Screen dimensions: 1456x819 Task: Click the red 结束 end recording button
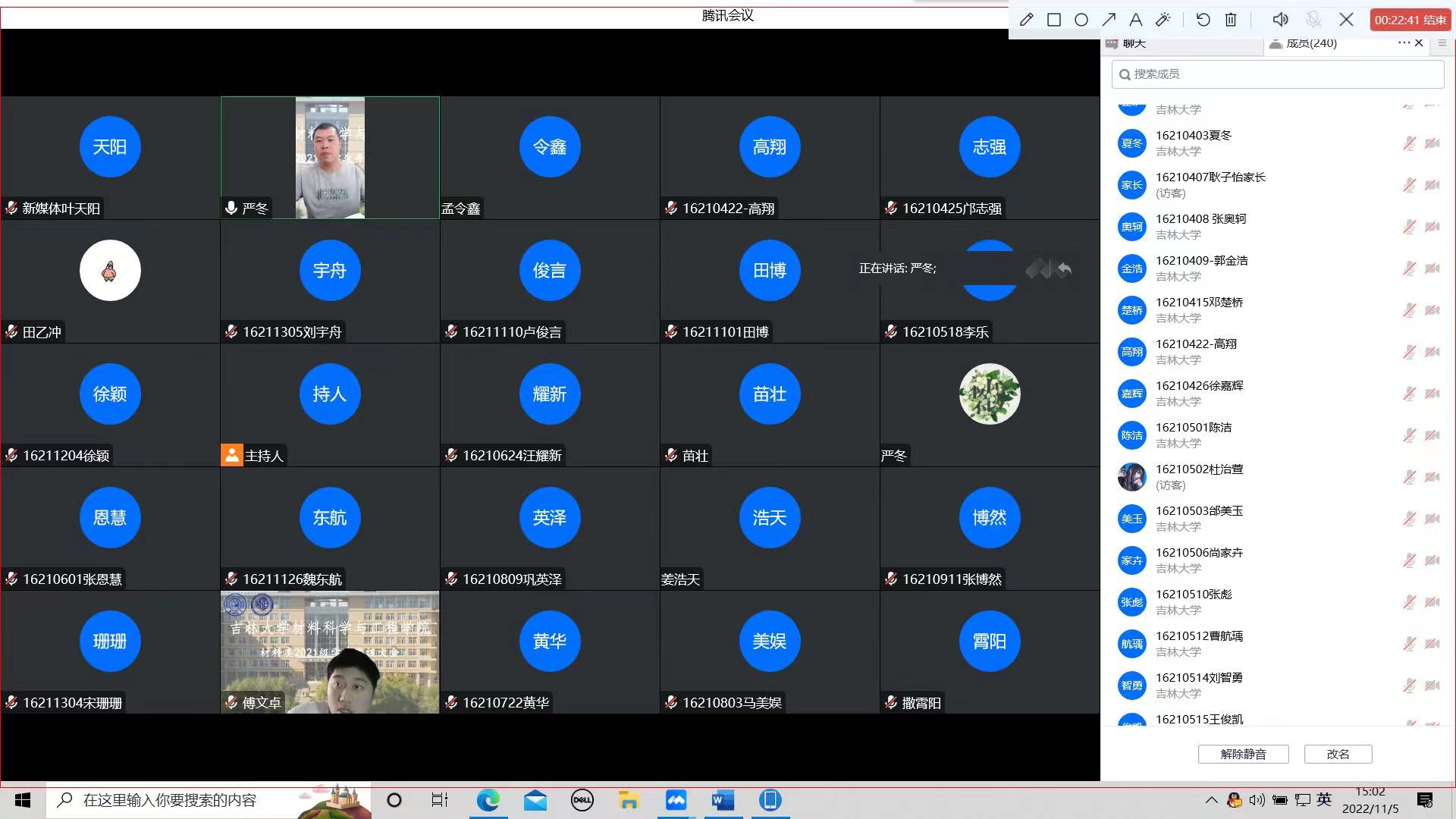[x=1410, y=20]
